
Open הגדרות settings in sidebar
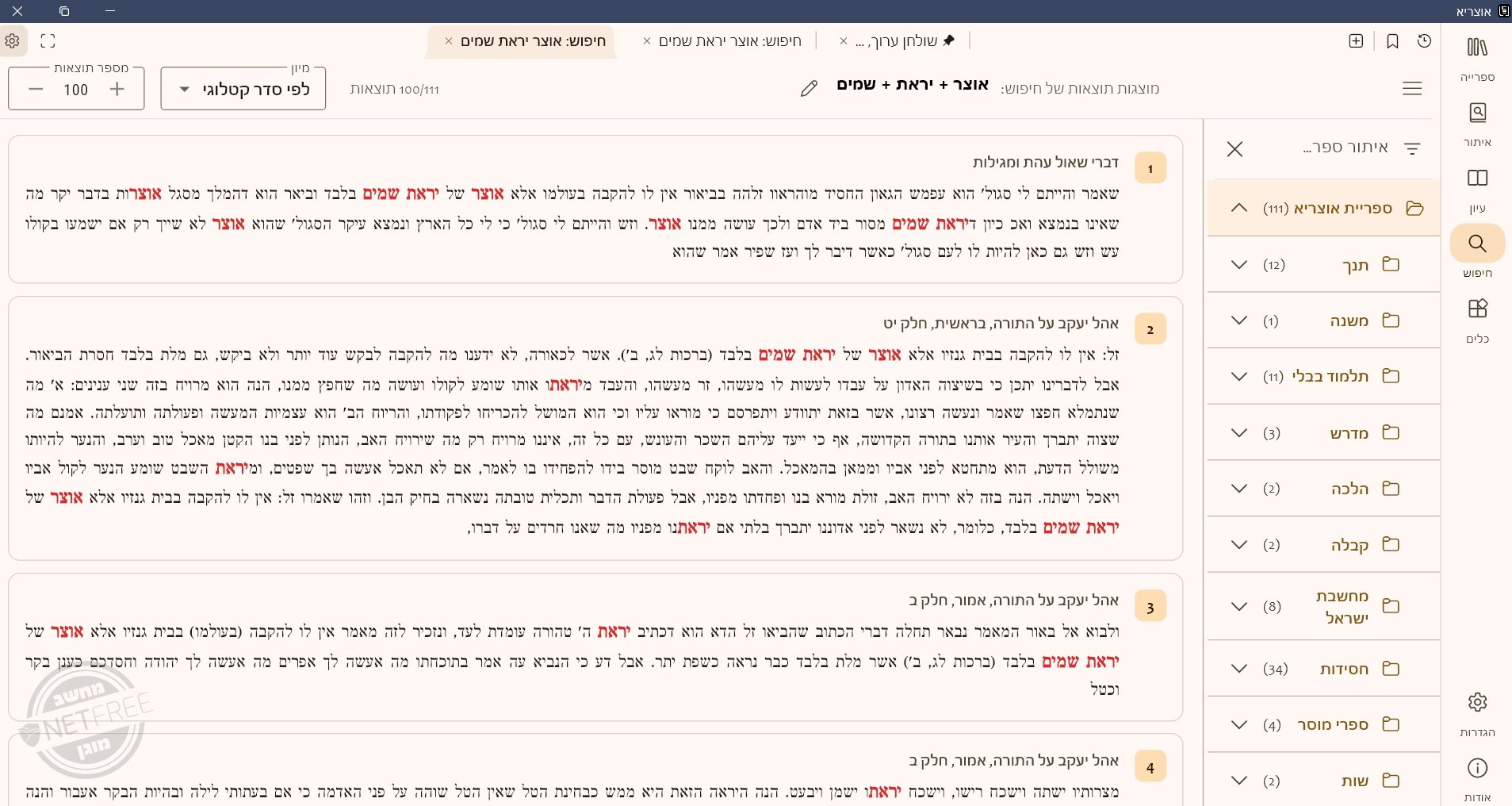click(1476, 712)
